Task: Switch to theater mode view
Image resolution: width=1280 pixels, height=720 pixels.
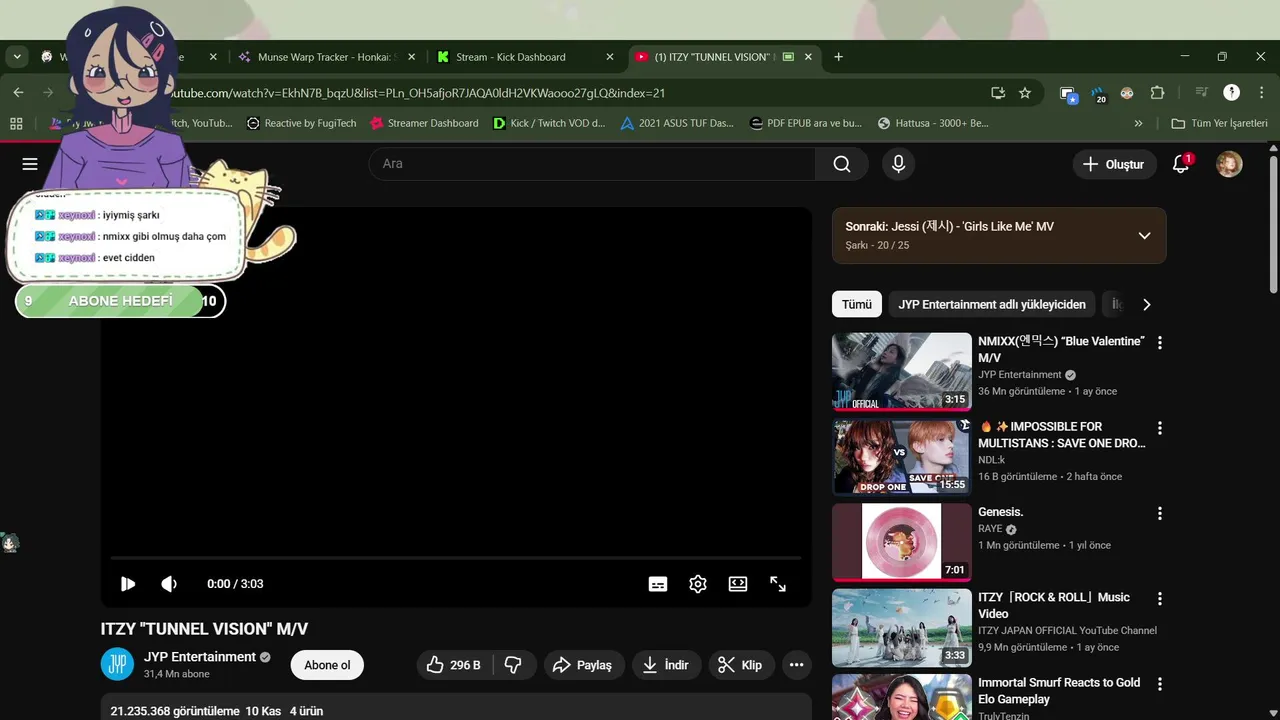Action: click(738, 584)
